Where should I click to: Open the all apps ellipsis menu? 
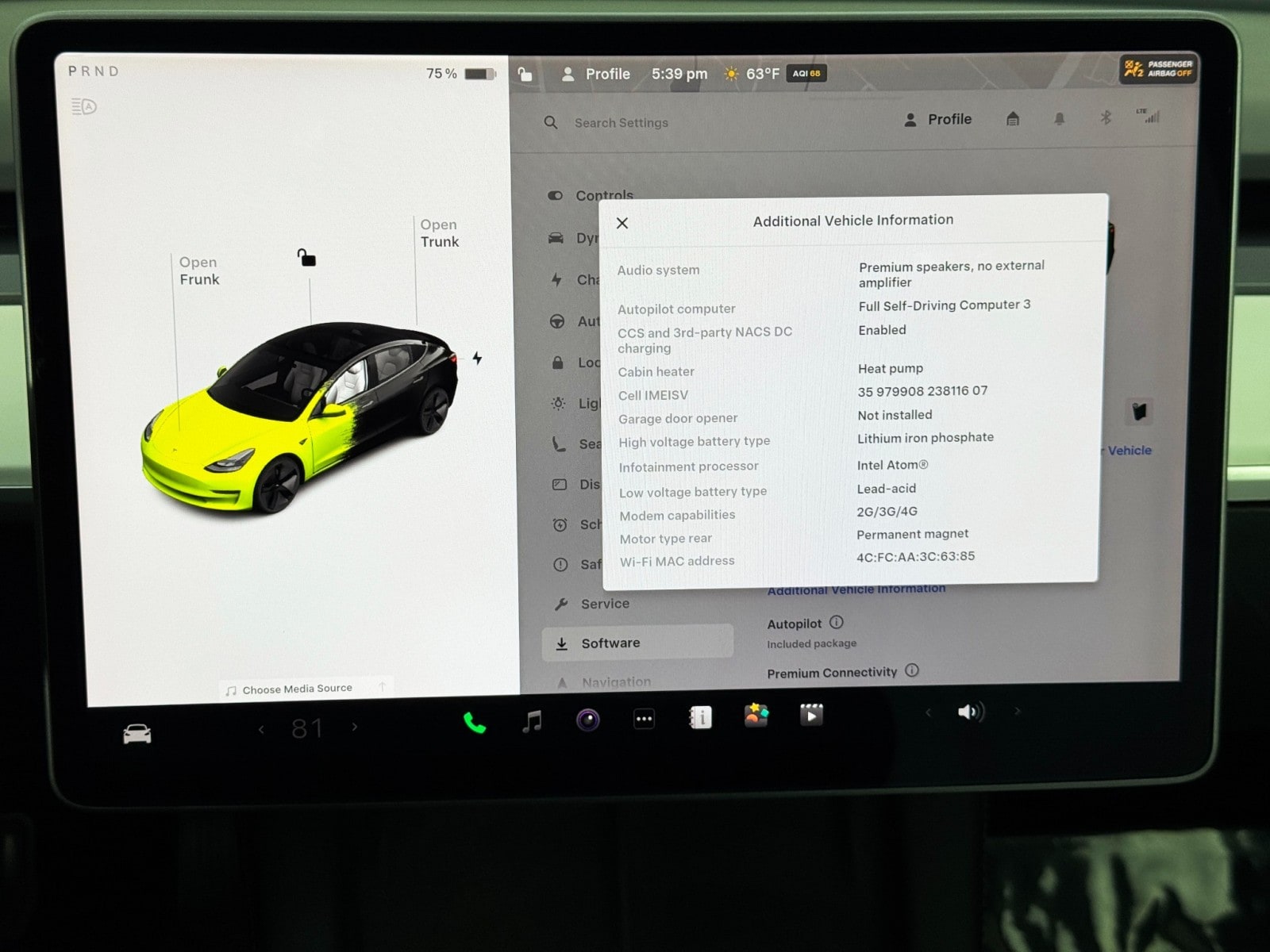click(644, 720)
